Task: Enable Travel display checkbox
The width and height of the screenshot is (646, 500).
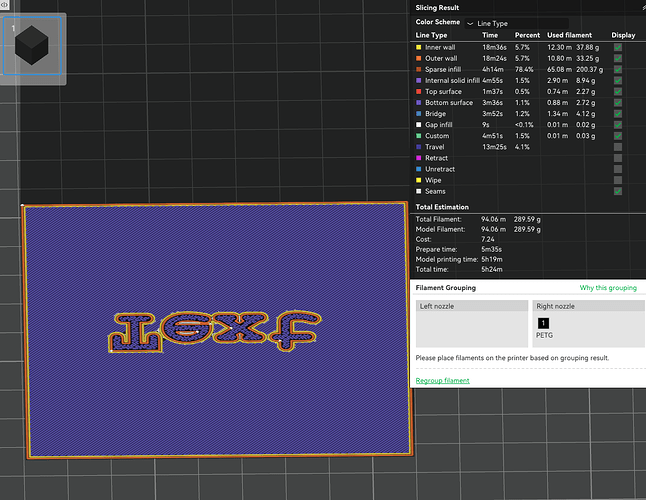Action: click(618, 147)
